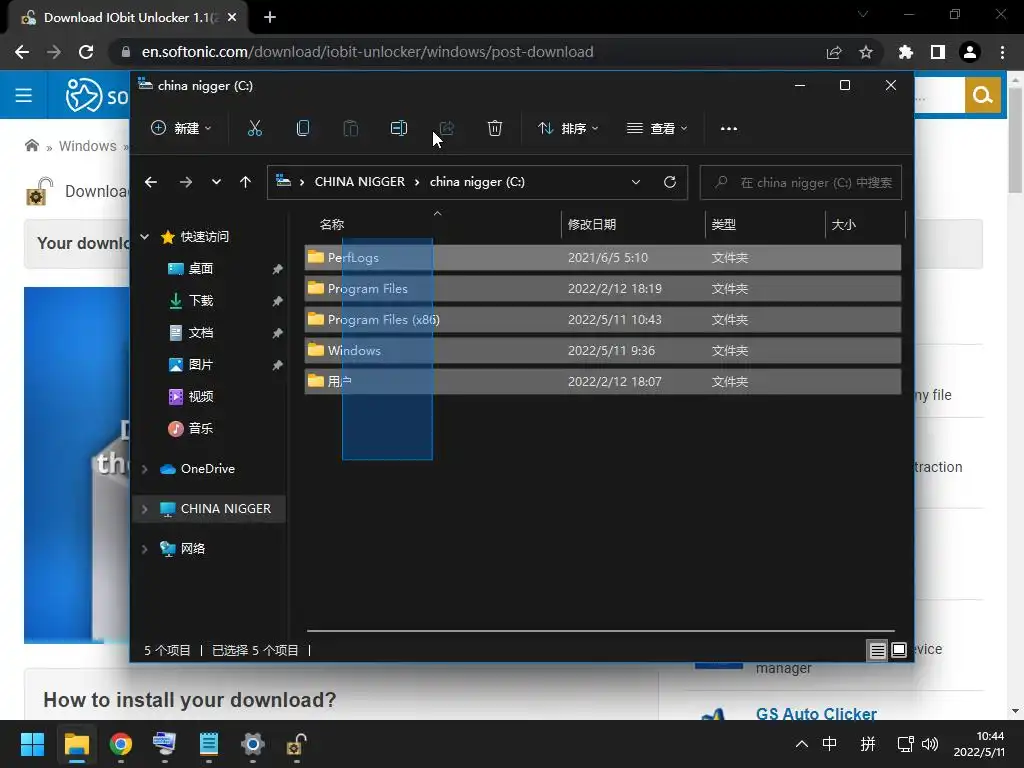Switch to the details list view toggle

[x=877, y=650]
